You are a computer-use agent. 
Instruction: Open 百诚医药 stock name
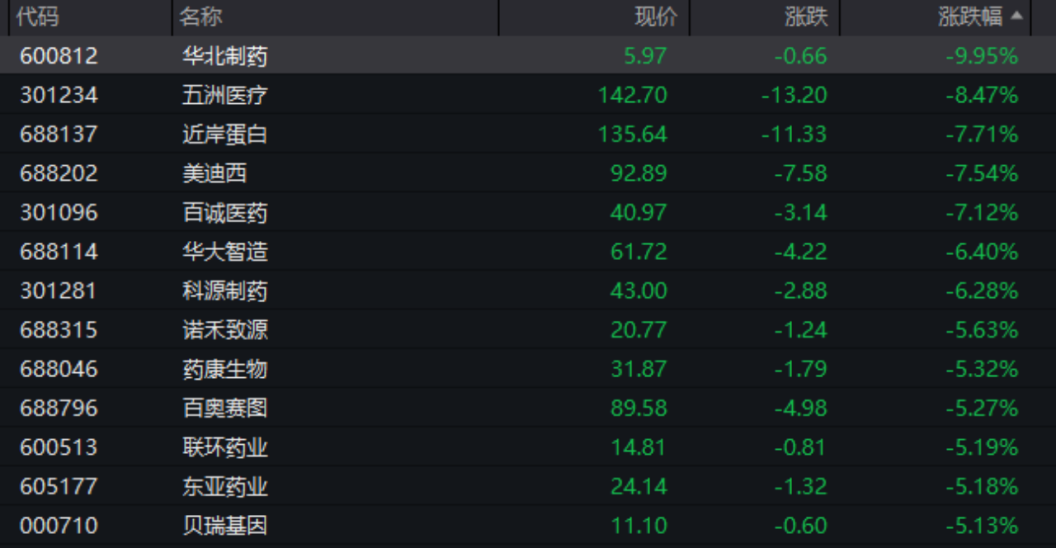pyautogui.click(x=225, y=212)
